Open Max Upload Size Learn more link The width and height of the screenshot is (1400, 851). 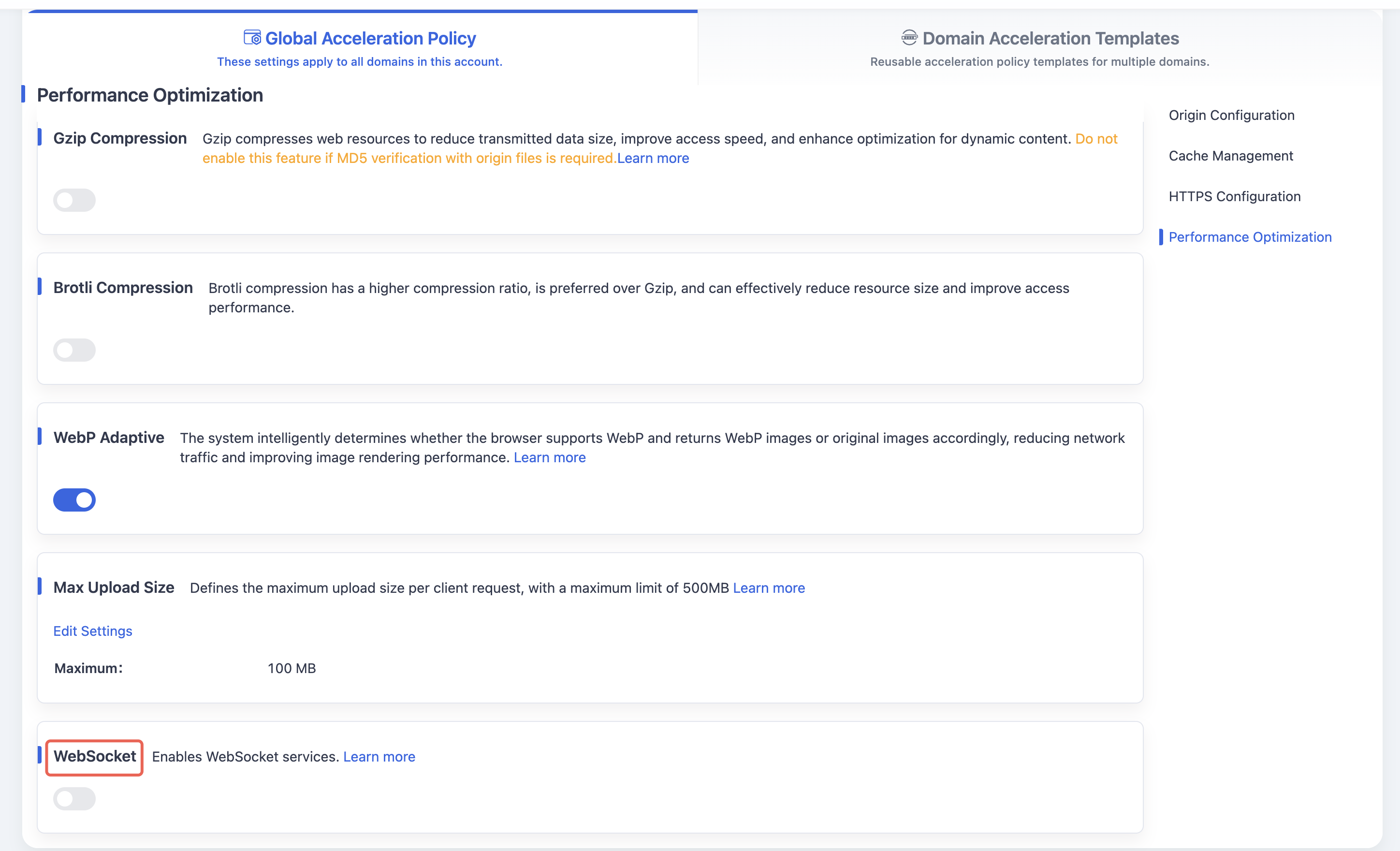point(769,588)
